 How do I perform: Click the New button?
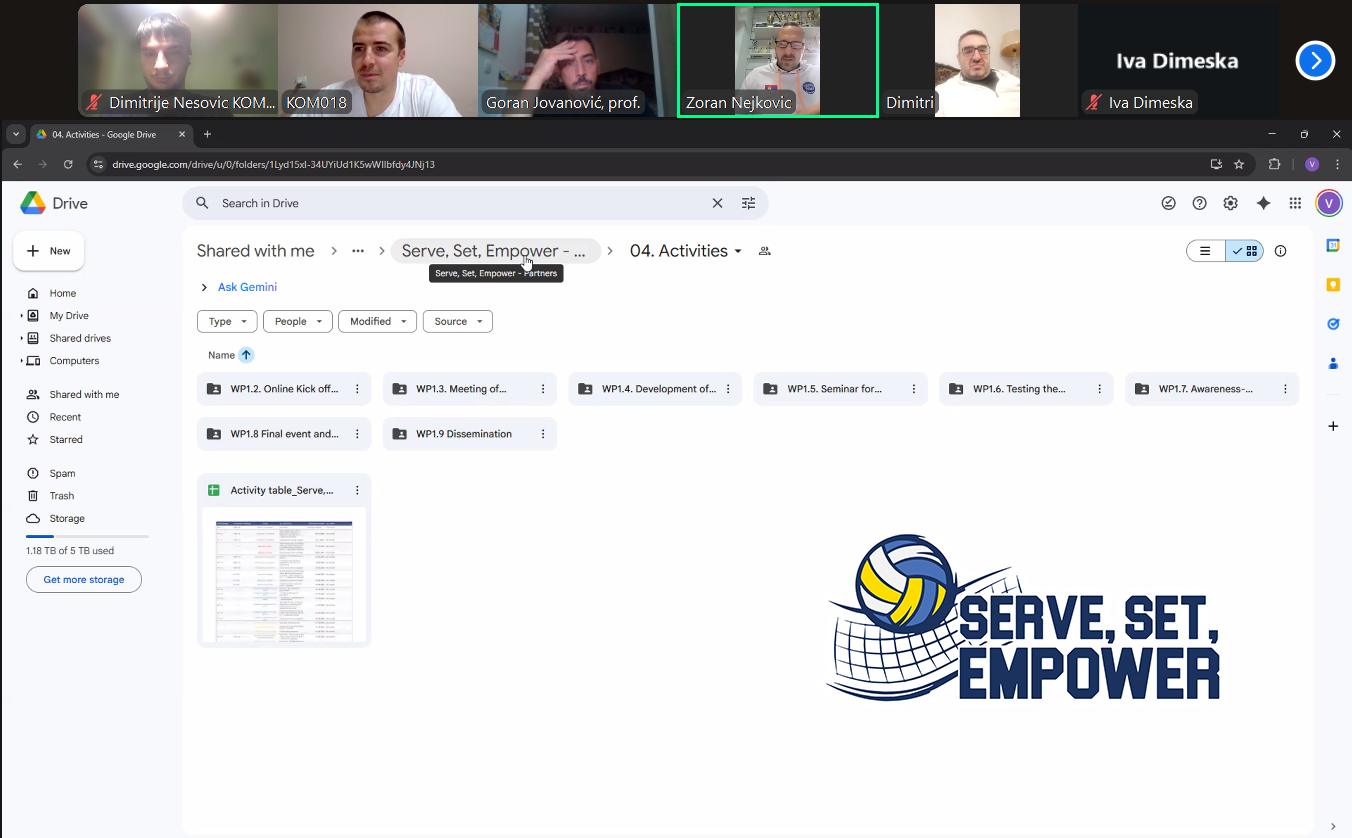tap(49, 251)
